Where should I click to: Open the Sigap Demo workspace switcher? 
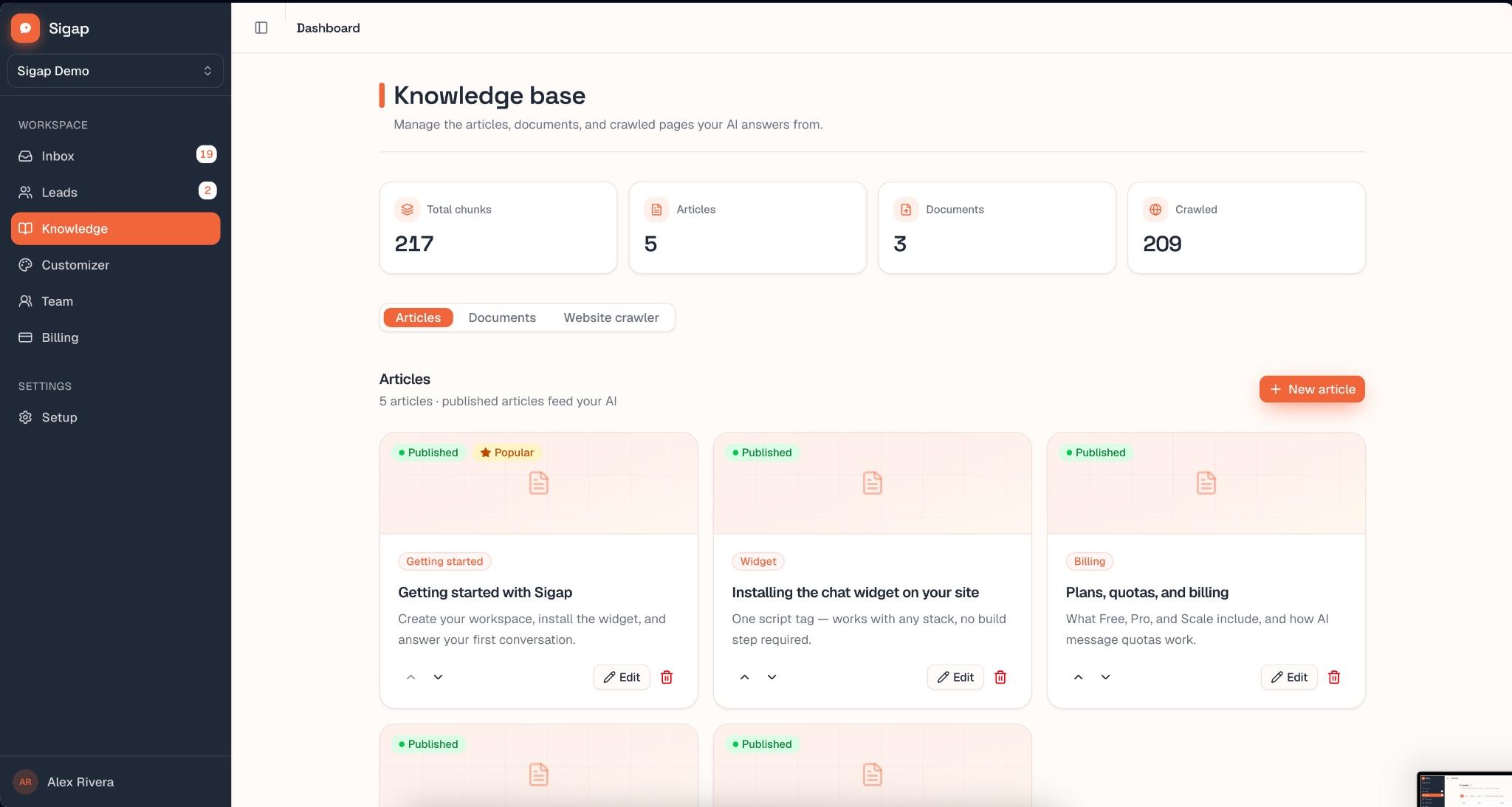tap(115, 71)
